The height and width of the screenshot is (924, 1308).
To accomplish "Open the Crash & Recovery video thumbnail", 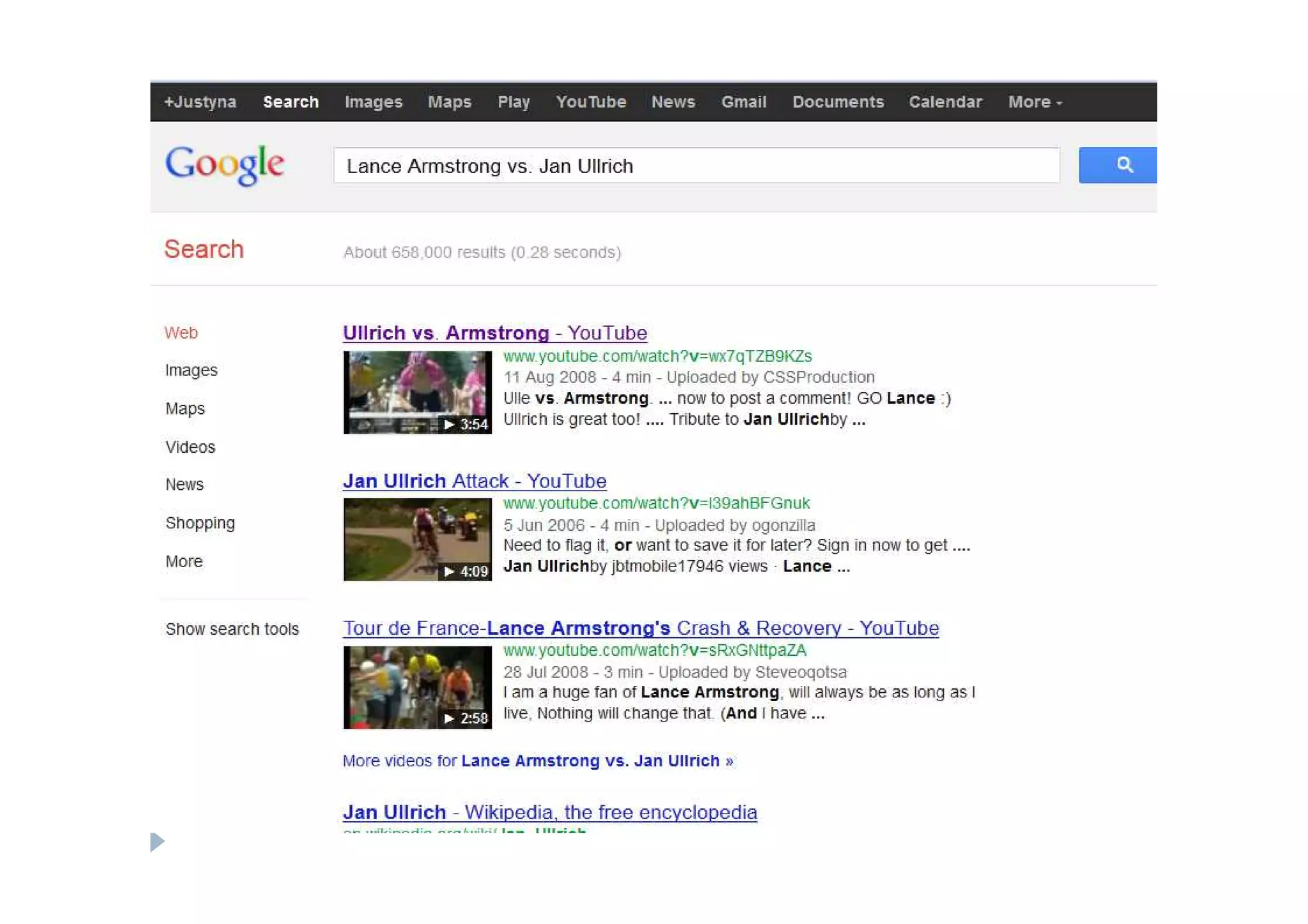I will (417, 687).
